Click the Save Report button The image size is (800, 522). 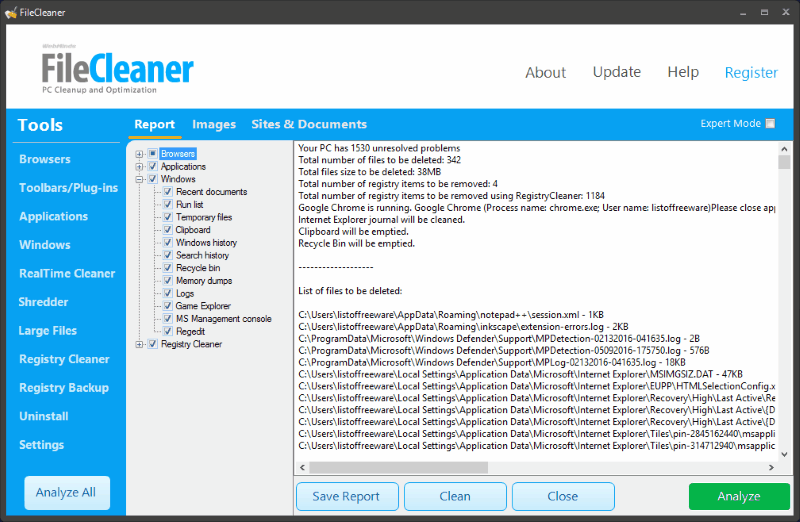[x=347, y=496]
